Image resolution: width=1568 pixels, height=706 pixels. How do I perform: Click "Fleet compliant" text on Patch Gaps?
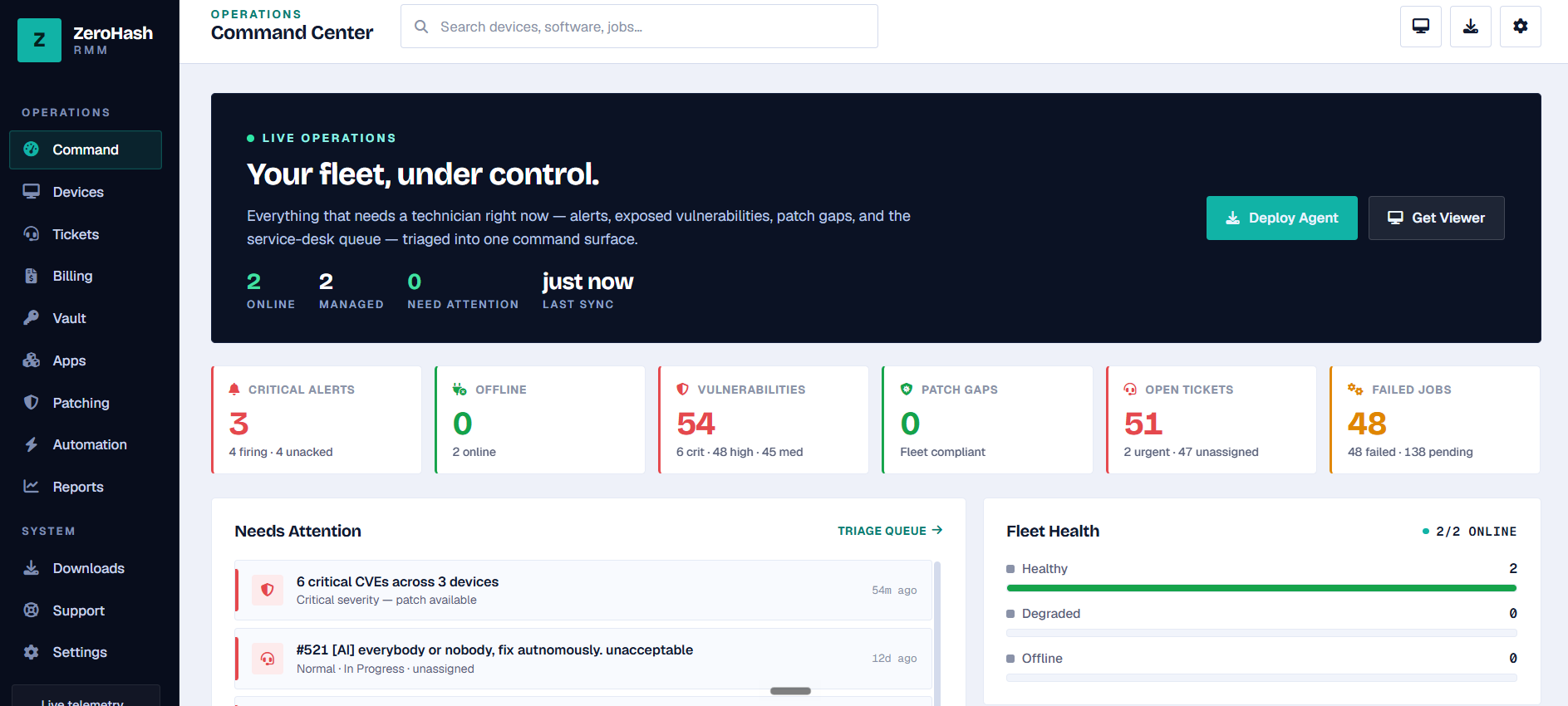click(x=942, y=452)
